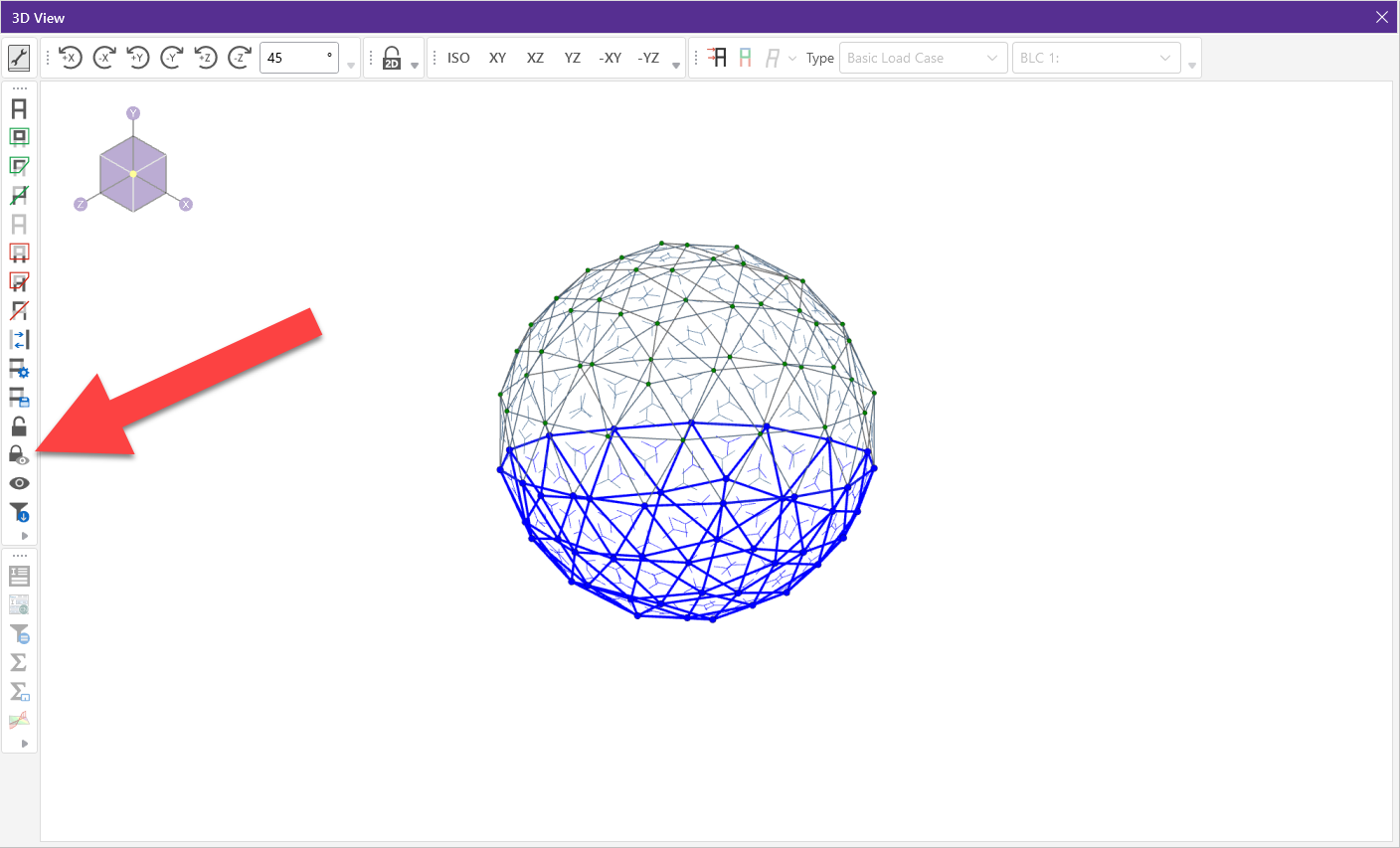Expand the BLC 1 dropdown
Screen dimensions: 1400x848
(1096, 58)
